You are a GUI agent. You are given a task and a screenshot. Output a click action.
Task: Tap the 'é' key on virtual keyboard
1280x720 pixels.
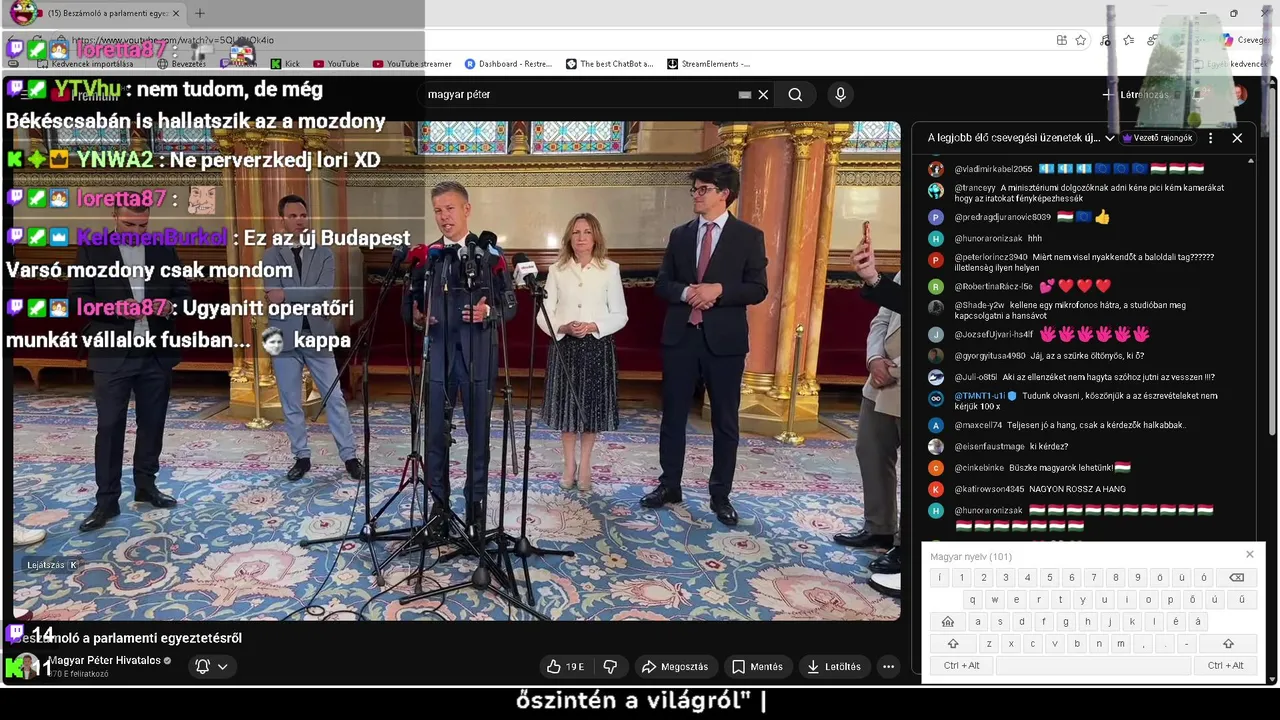click(x=1175, y=622)
